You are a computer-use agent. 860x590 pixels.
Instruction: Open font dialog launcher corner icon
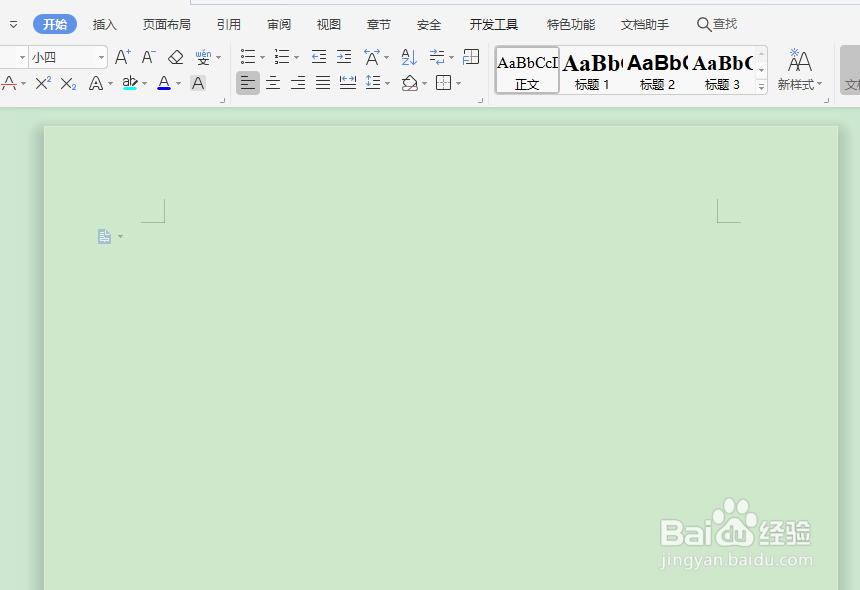coord(222,100)
